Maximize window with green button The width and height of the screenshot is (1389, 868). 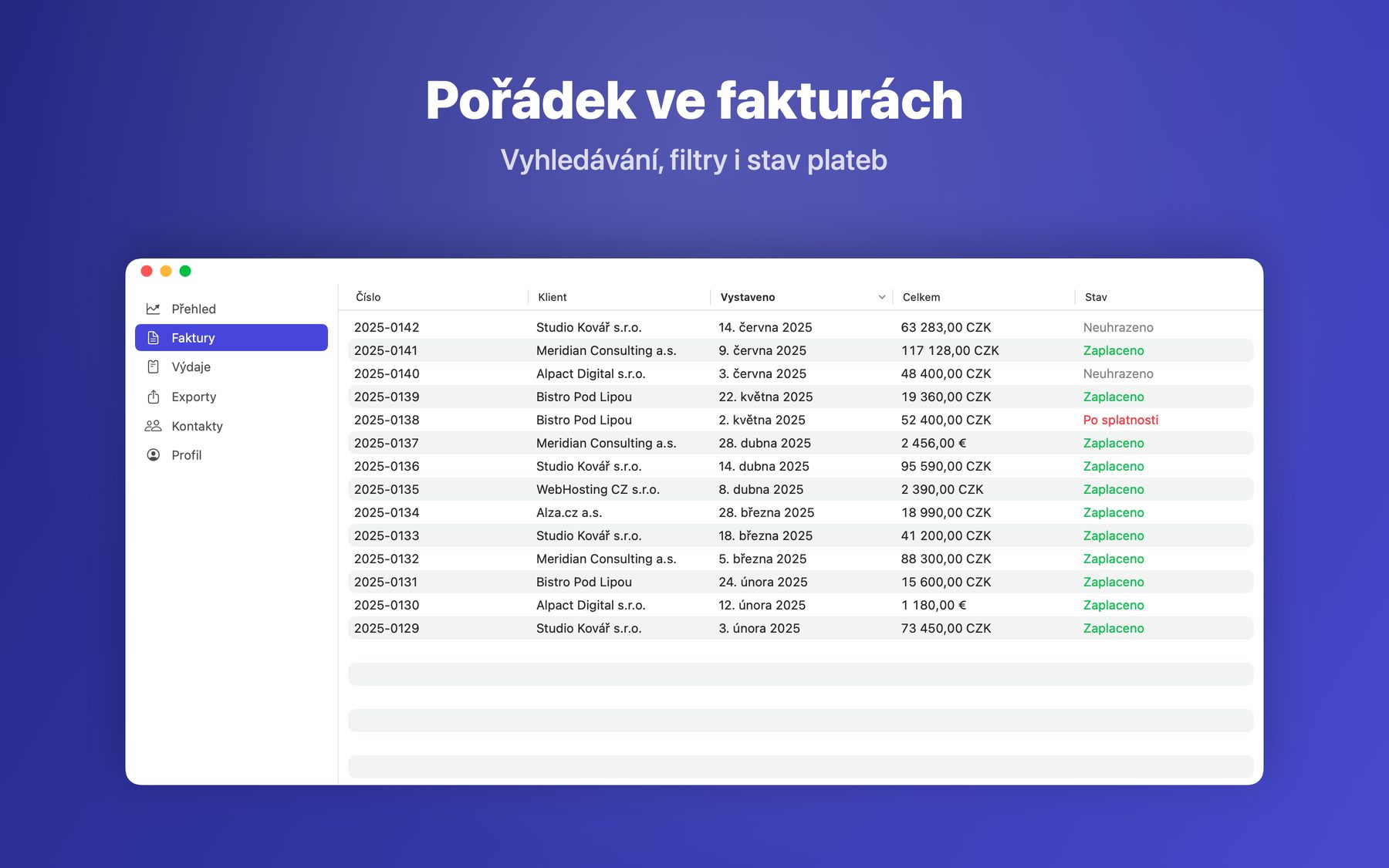(185, 271)
